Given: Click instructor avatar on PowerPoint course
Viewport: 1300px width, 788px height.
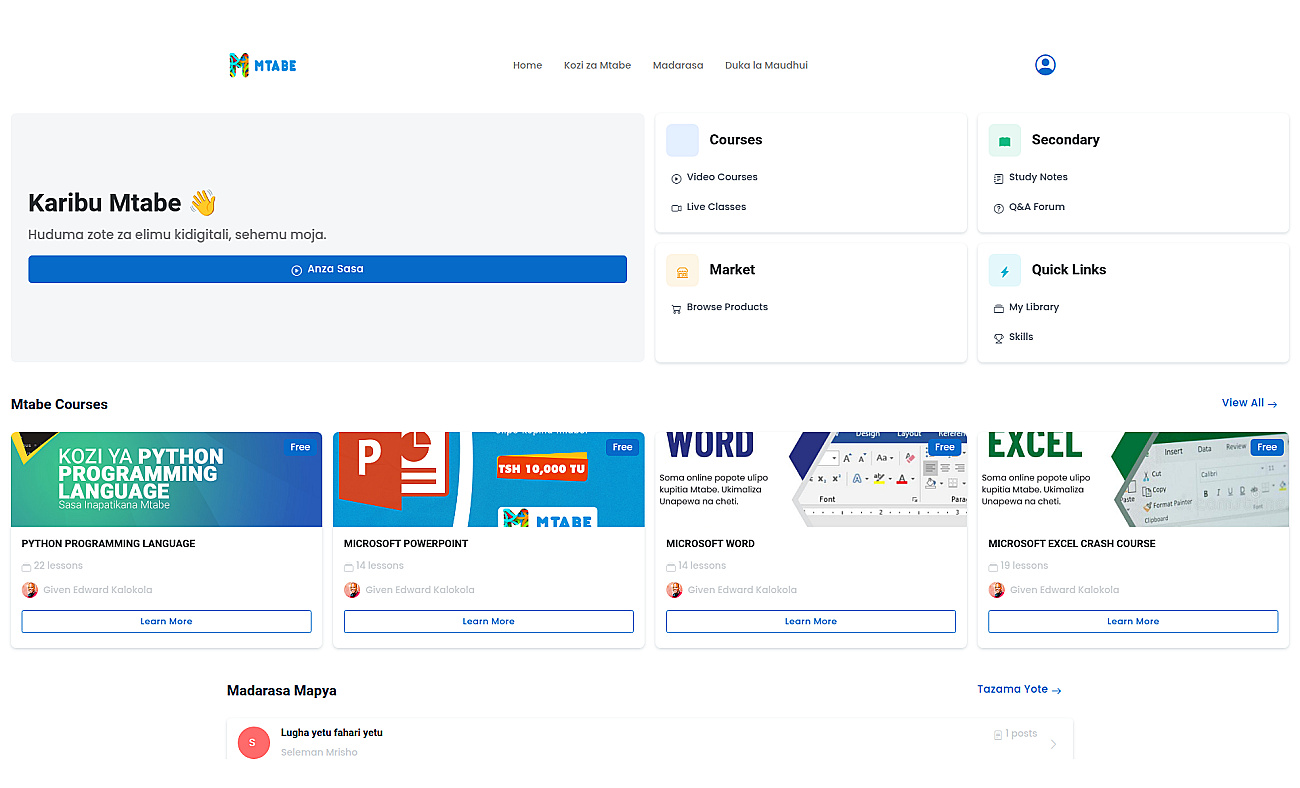Looking at the screenshot, I should [352, 590].
